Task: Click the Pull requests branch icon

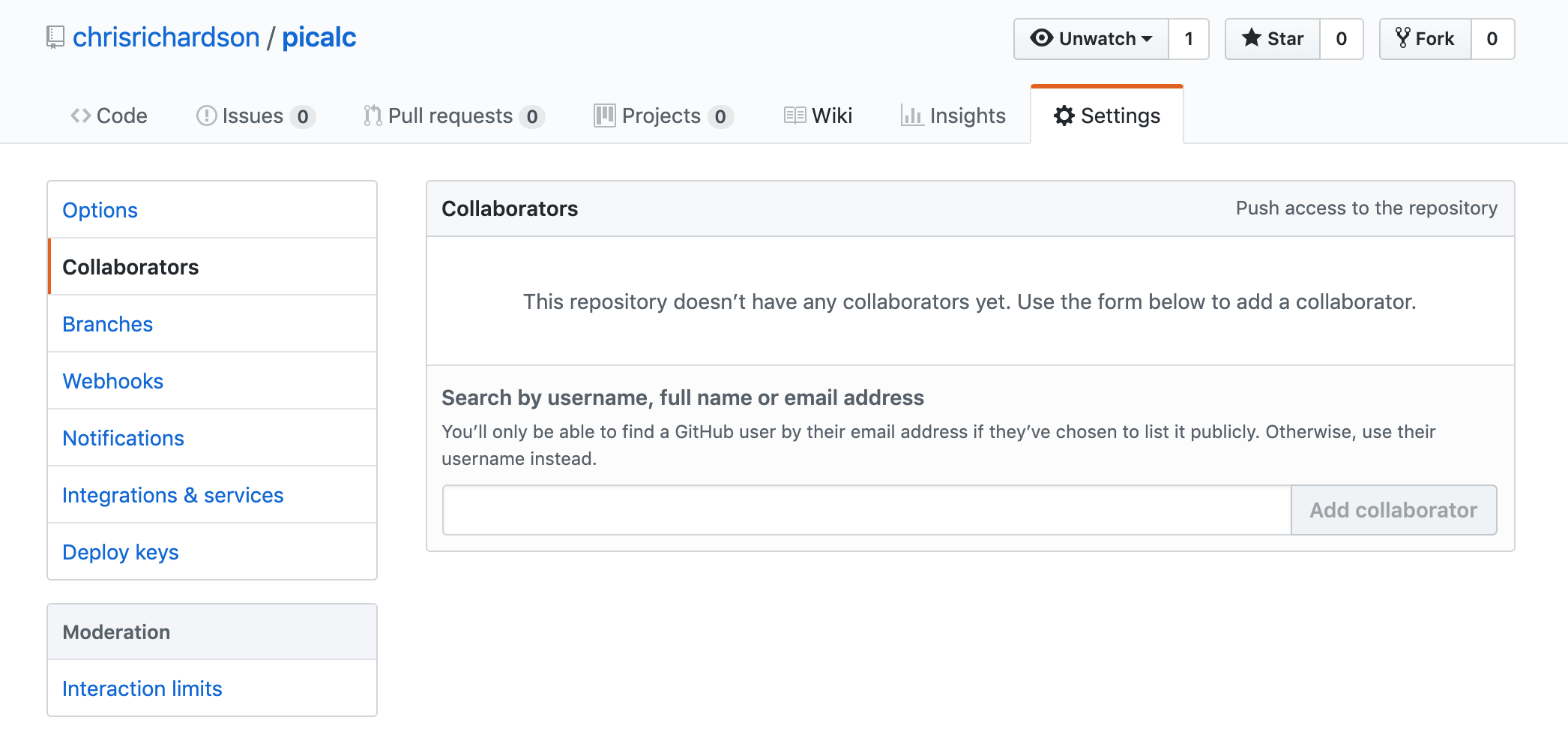Action: tap(373, 115)
